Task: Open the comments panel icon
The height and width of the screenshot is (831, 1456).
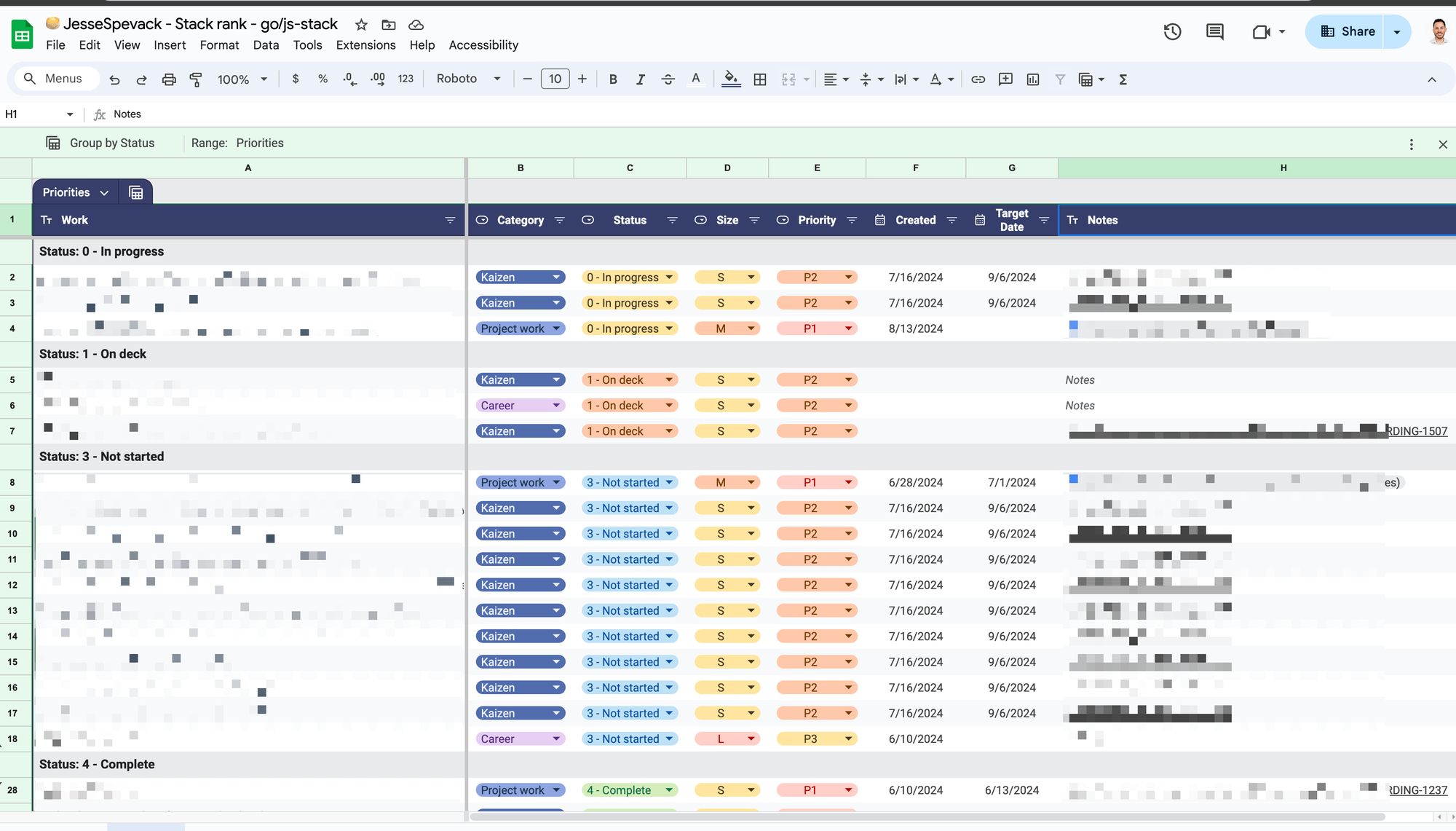Action: [1214, 31]
